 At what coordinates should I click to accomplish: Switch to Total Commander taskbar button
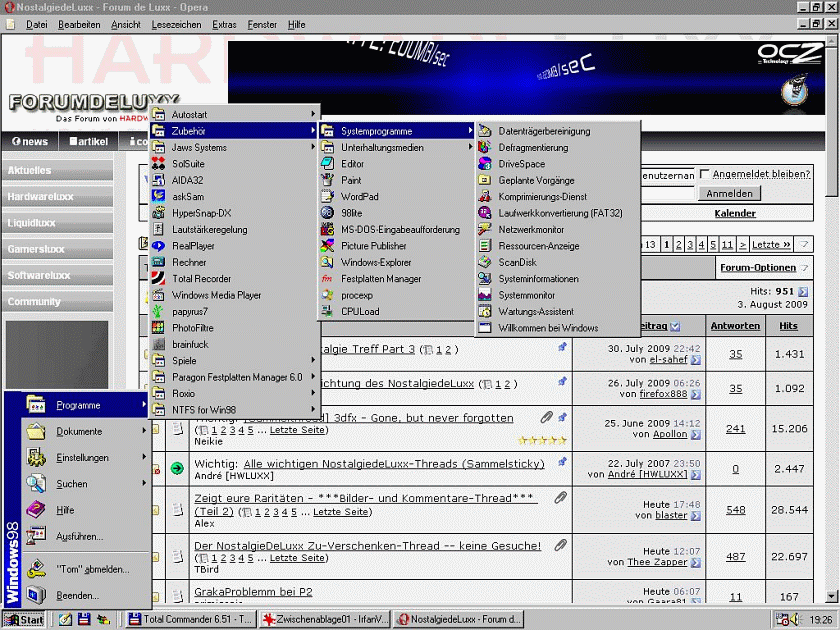[191, 620]
